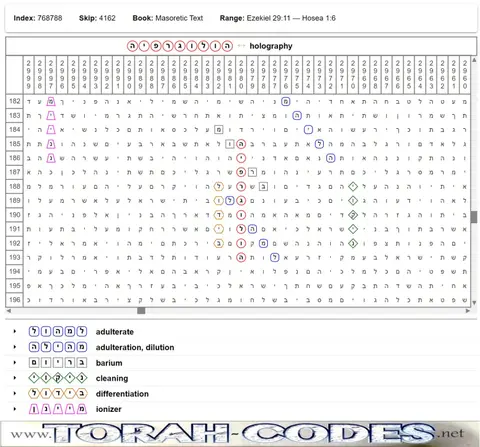Image resolution: width=480 pixels, height=447 pixels.
Task: Click column header 29960
Action: point(465,75)
